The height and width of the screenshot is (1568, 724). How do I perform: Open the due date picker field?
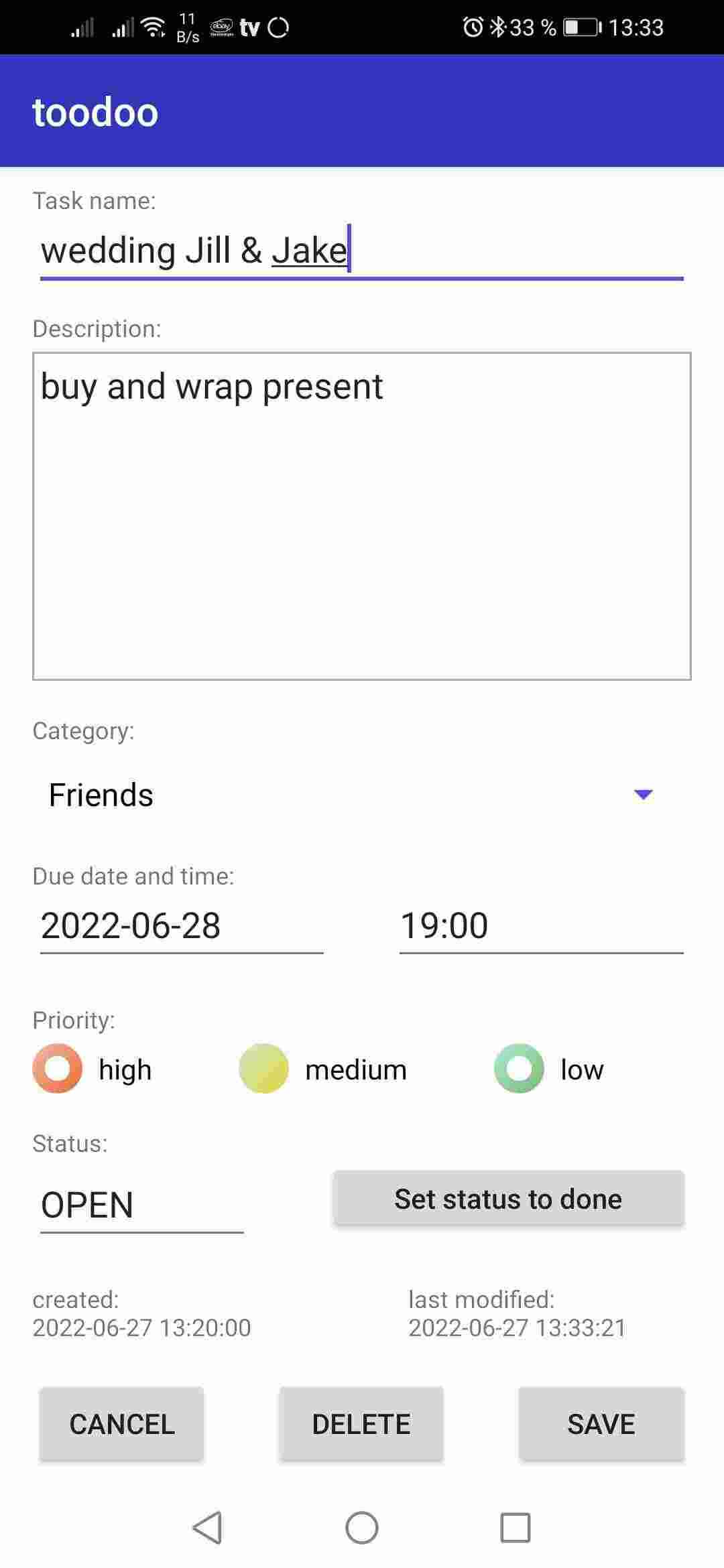181,925
